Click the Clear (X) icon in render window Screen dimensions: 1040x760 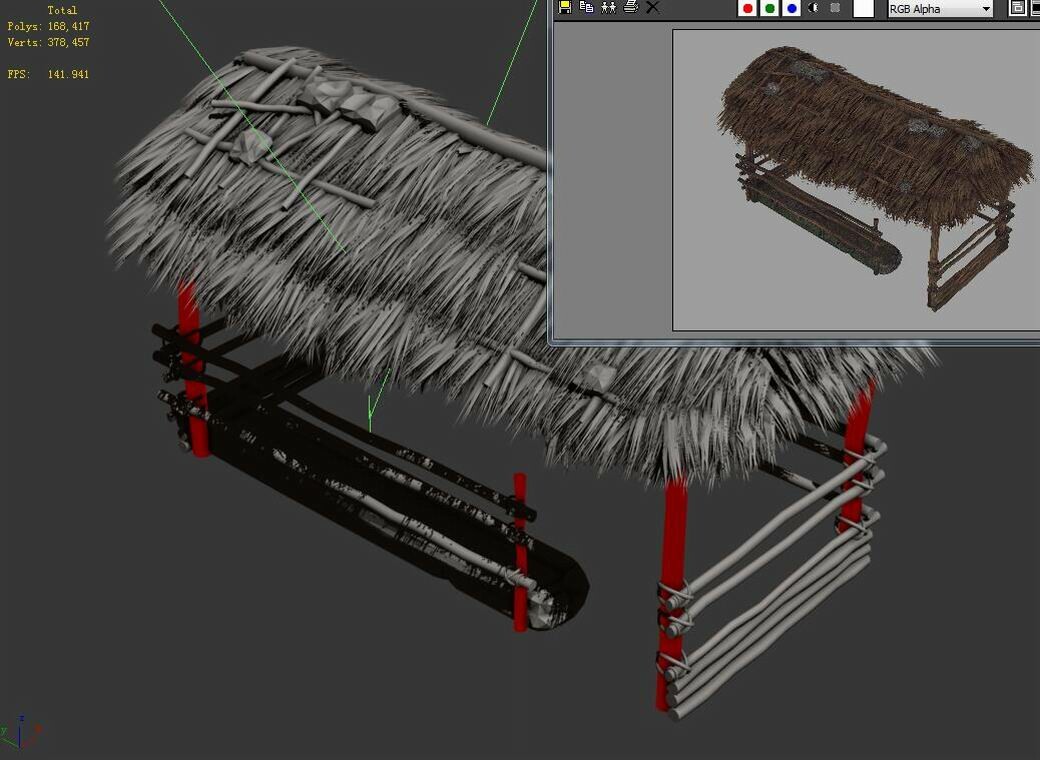tap(653, 7)
